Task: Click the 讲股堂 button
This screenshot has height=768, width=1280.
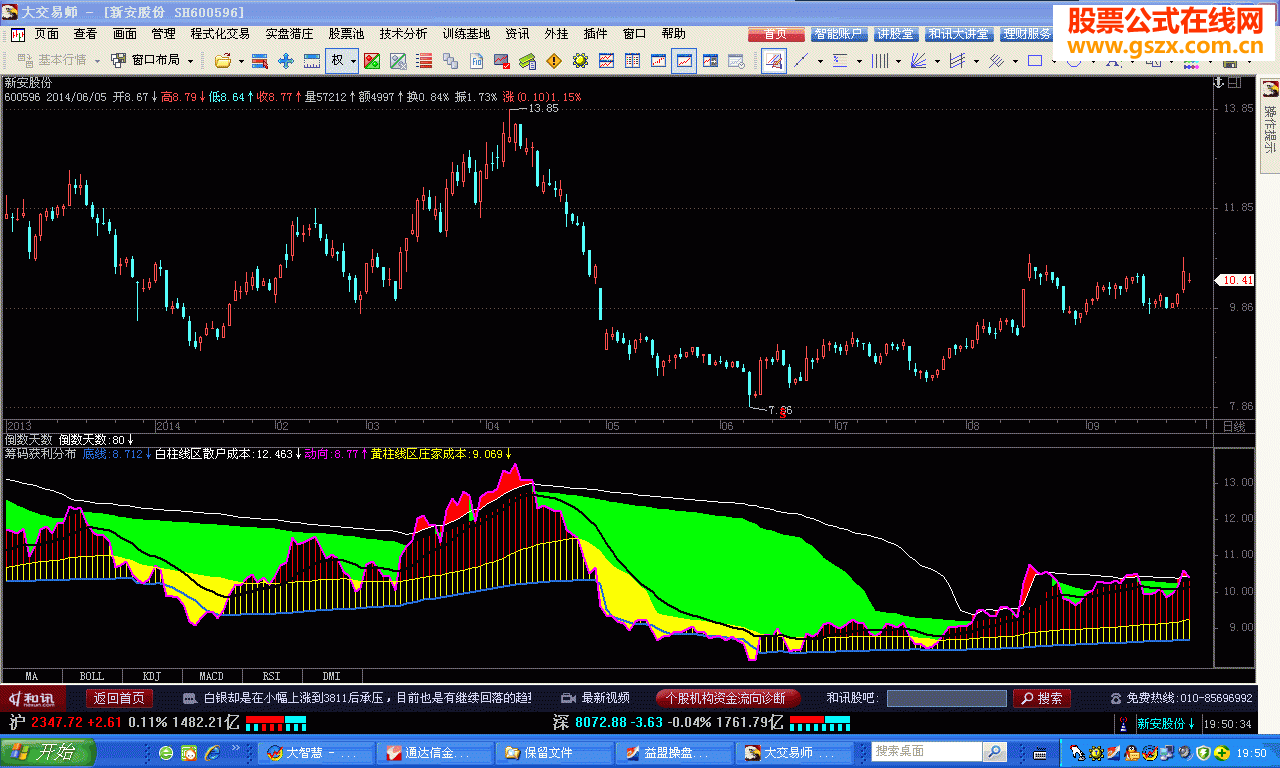Action: click(x=895, y=33)
